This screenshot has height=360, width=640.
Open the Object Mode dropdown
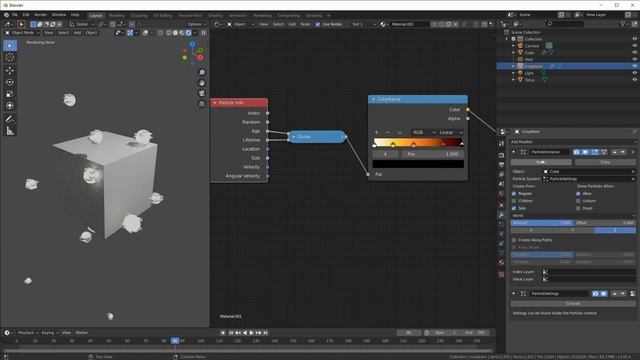tap(22, 33)
